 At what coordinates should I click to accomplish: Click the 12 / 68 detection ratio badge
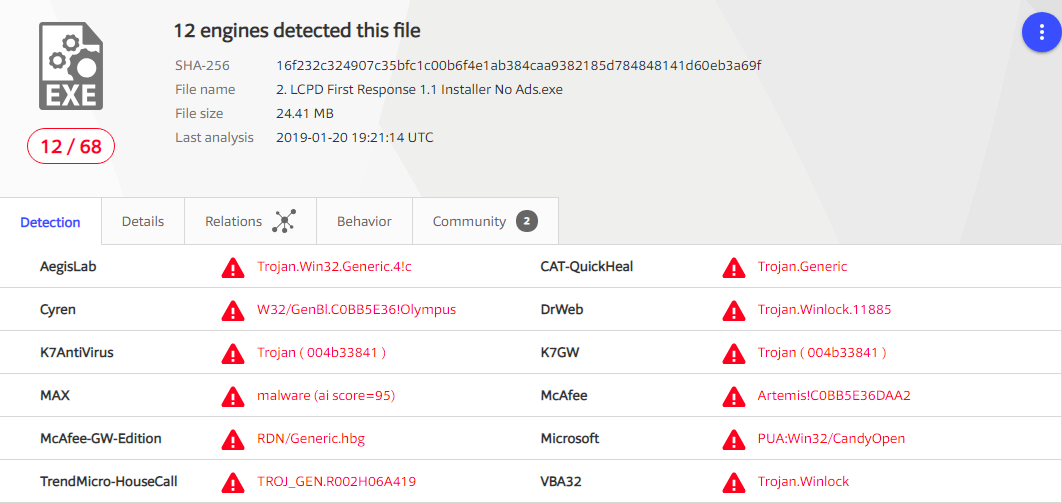coord(71,147)
